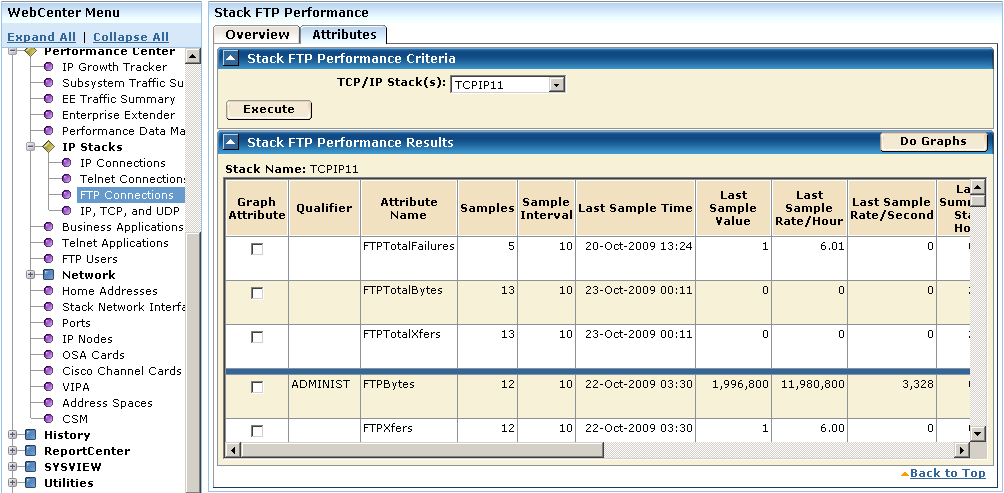Click the Telnet Connections bullet icon

click(x=67, y=179)
